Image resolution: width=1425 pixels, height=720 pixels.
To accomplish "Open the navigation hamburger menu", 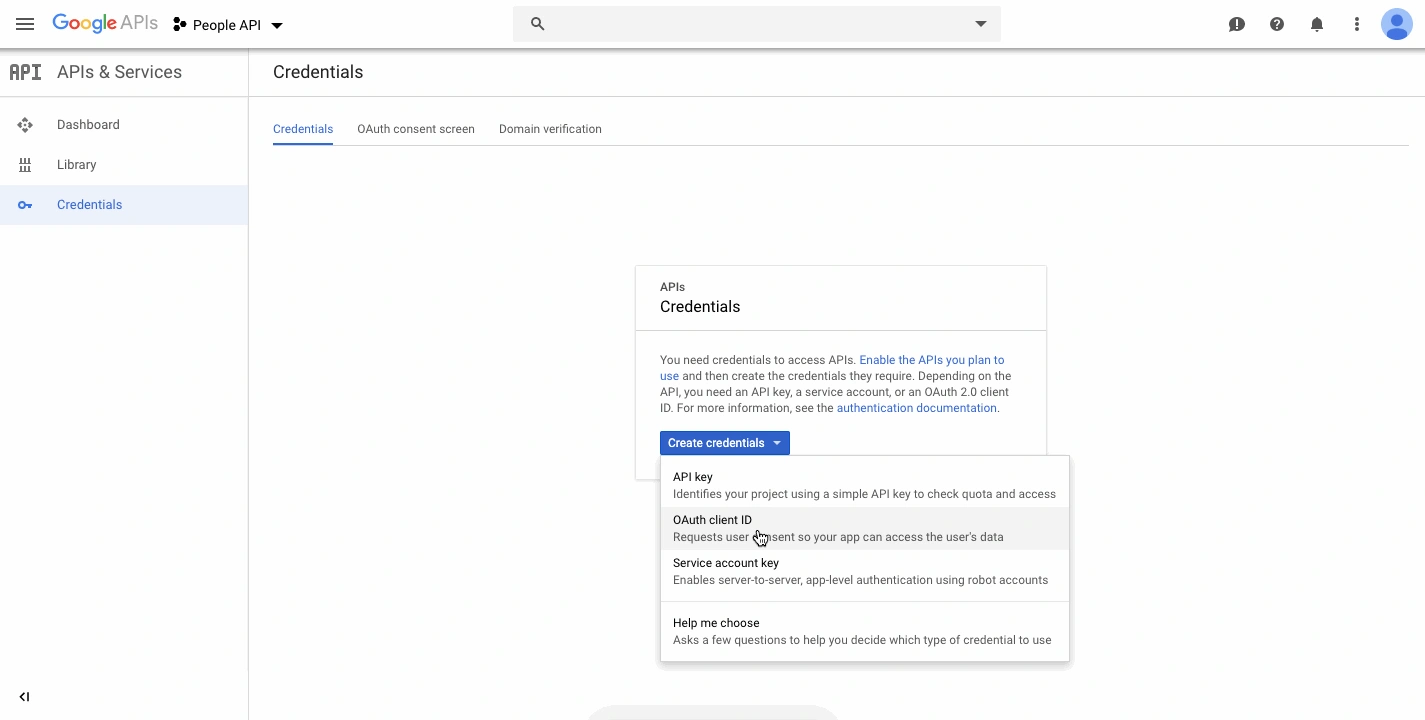I will (25, 24).
